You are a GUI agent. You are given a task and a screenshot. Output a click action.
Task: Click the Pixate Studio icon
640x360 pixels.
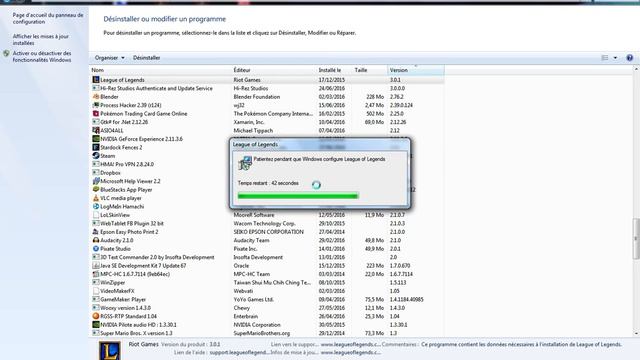click(96, 249)
